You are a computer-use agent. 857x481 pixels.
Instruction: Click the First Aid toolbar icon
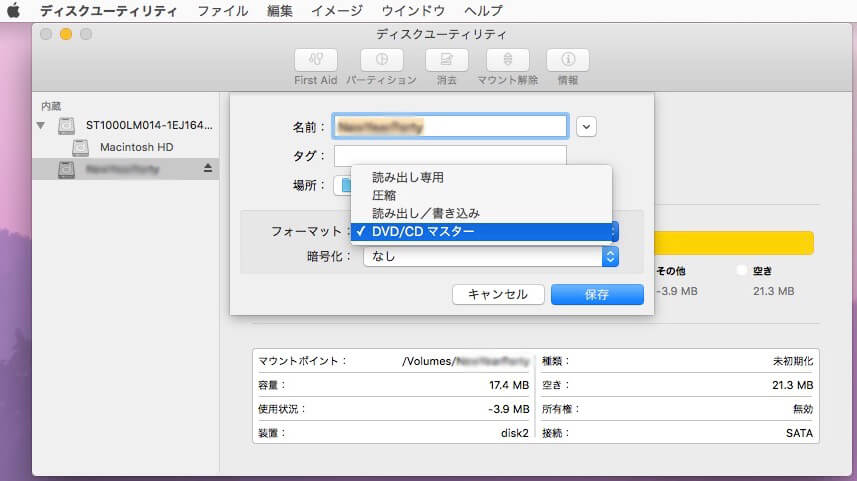(x=315, y=60)
